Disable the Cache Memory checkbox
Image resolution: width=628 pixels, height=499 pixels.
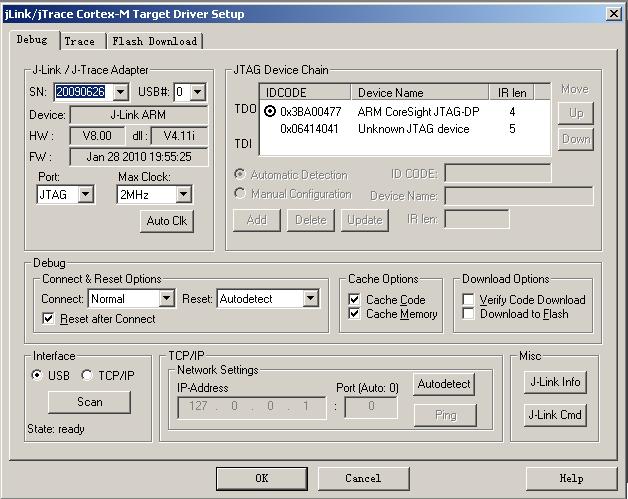[x=354, y=314]
